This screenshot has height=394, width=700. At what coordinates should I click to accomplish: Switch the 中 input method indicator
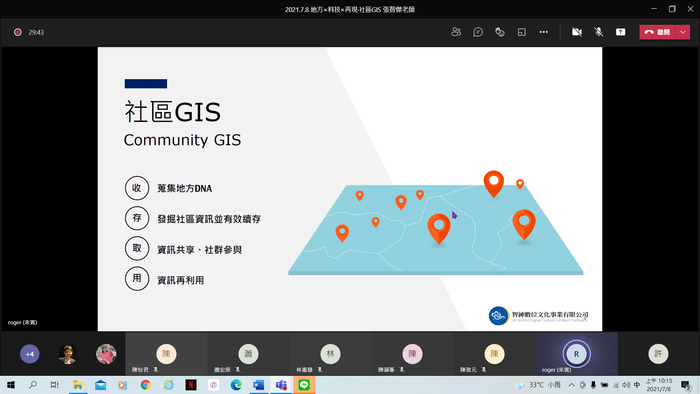pyautogui.click(x=637, y=385)
